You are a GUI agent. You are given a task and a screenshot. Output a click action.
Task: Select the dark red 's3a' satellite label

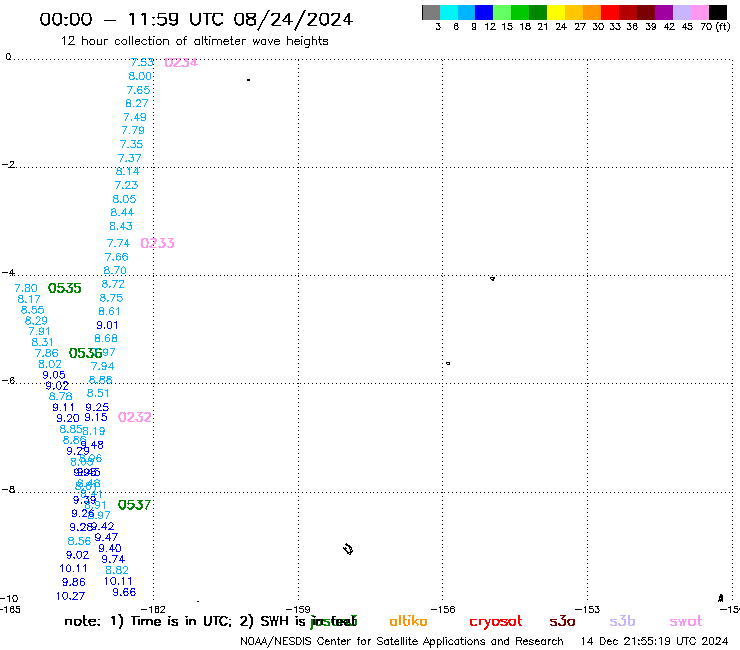click(562, 622)
